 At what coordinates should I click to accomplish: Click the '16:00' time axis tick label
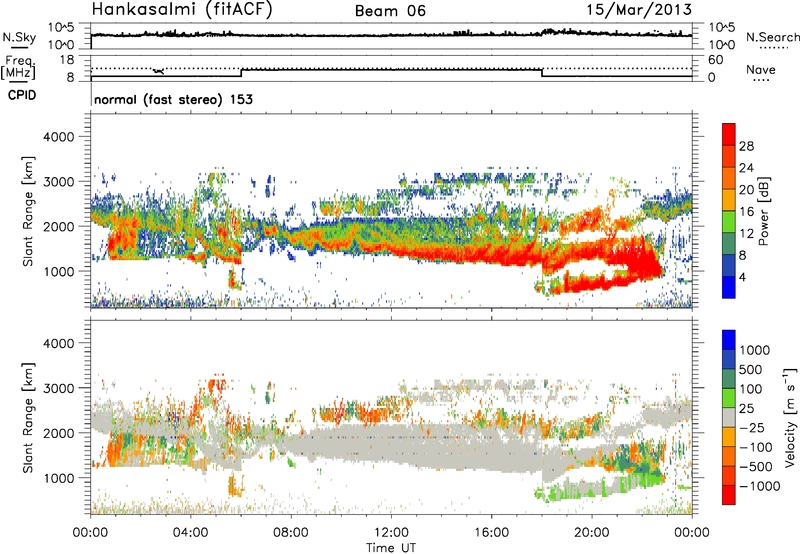[491, 533]
